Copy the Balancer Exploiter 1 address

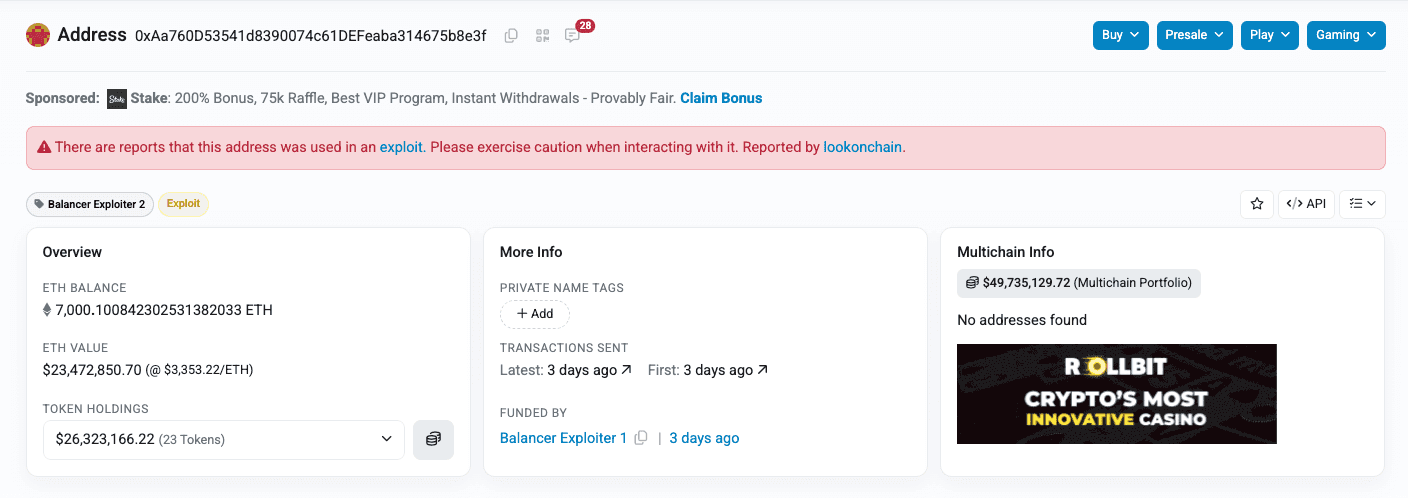[641, 438]
